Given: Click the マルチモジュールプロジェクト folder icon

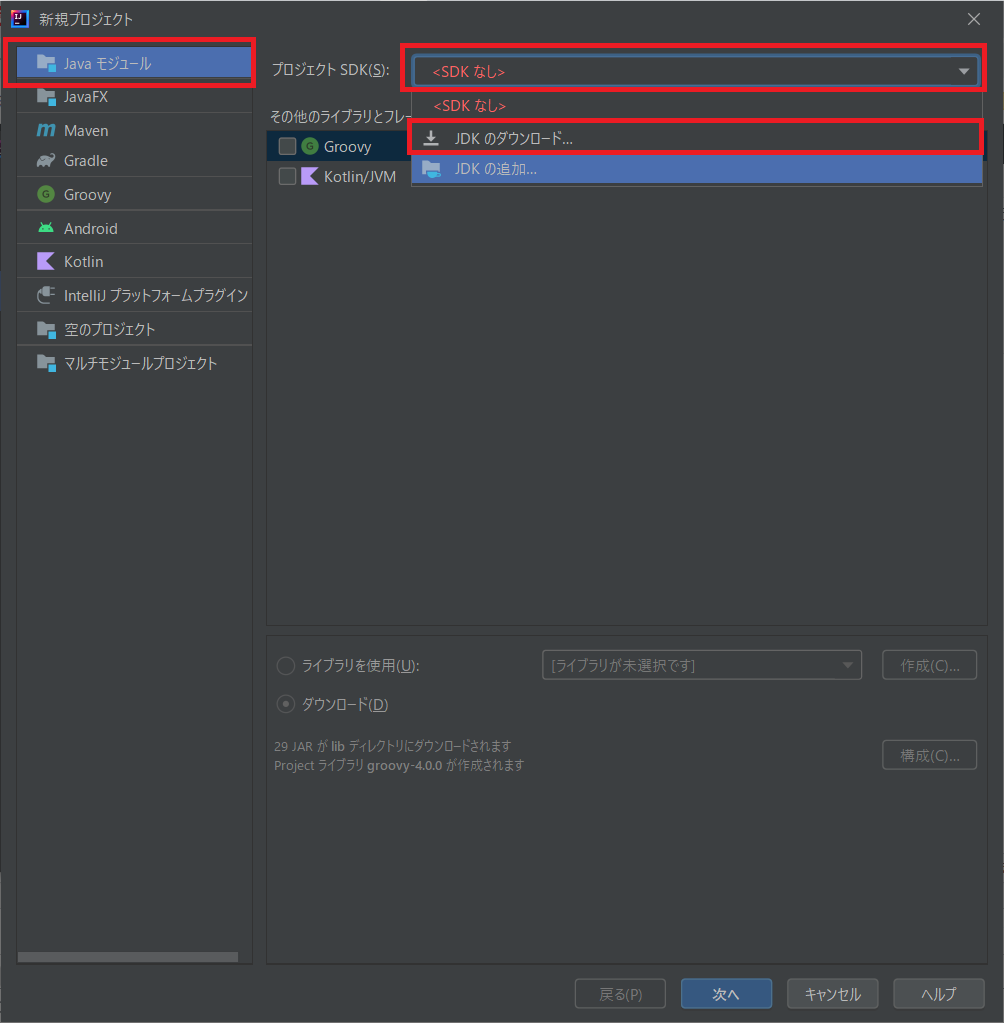Looking at the screenshot, I should (46, 363).
